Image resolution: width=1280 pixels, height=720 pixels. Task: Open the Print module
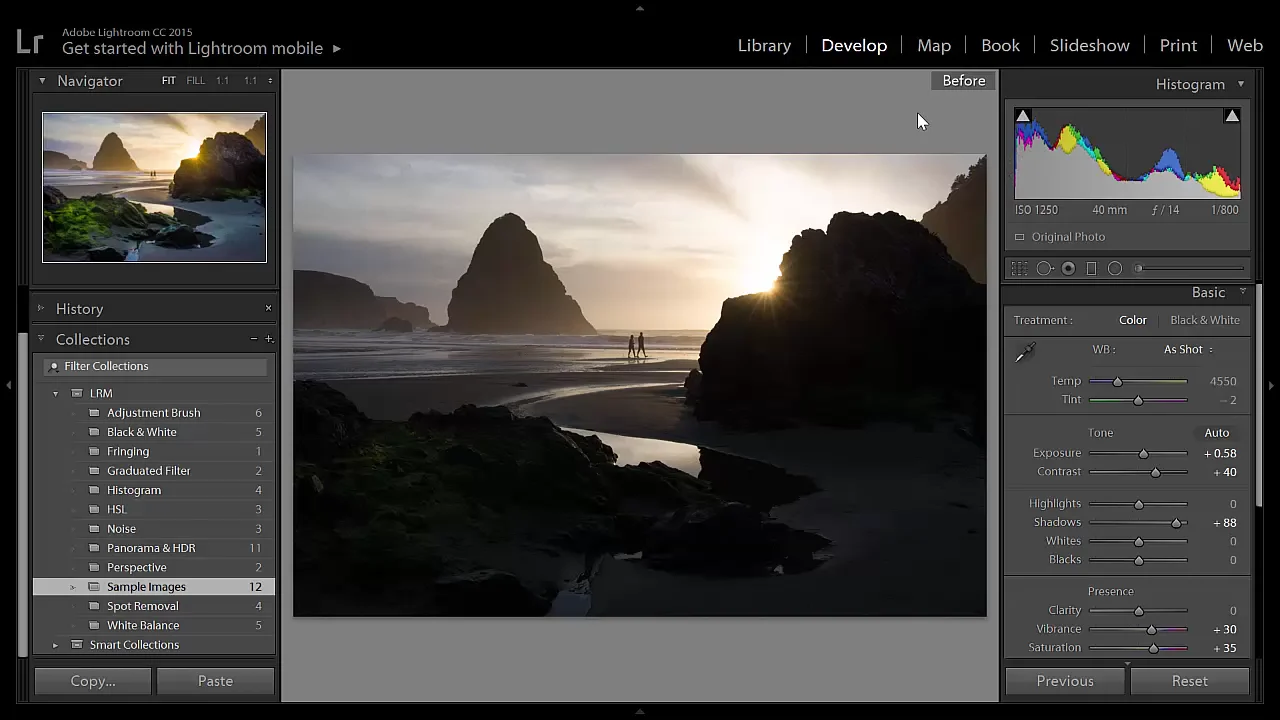[1178, 45]
